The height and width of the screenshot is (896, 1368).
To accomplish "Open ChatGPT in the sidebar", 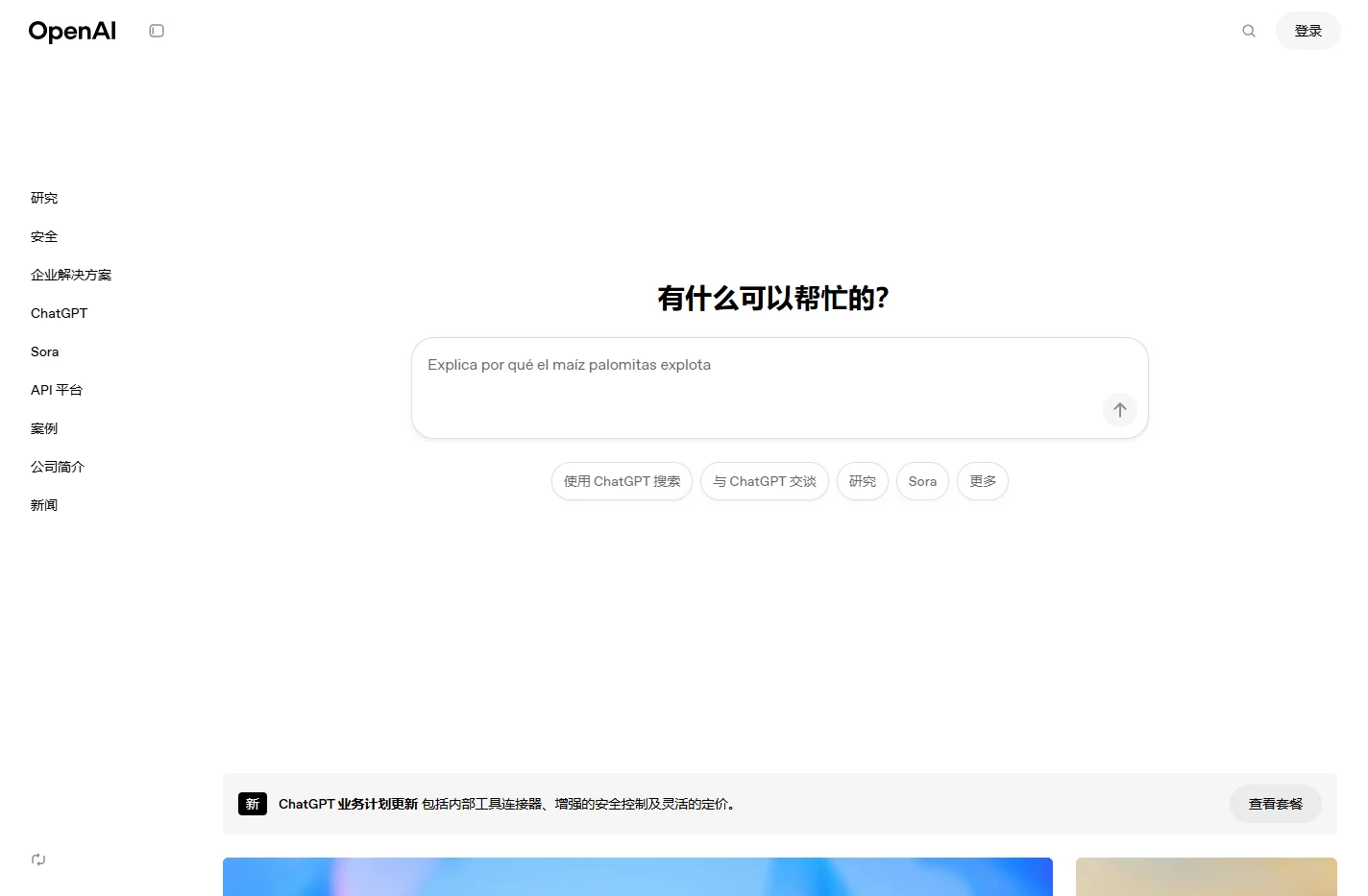I will tap(59, 313).
